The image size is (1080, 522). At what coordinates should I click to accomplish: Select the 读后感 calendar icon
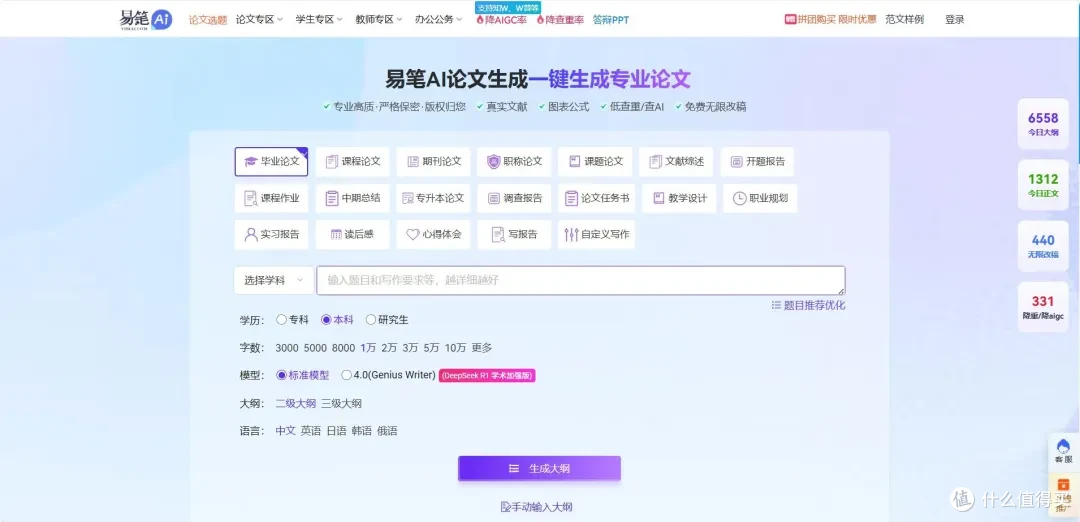click(x=336, y=235)
